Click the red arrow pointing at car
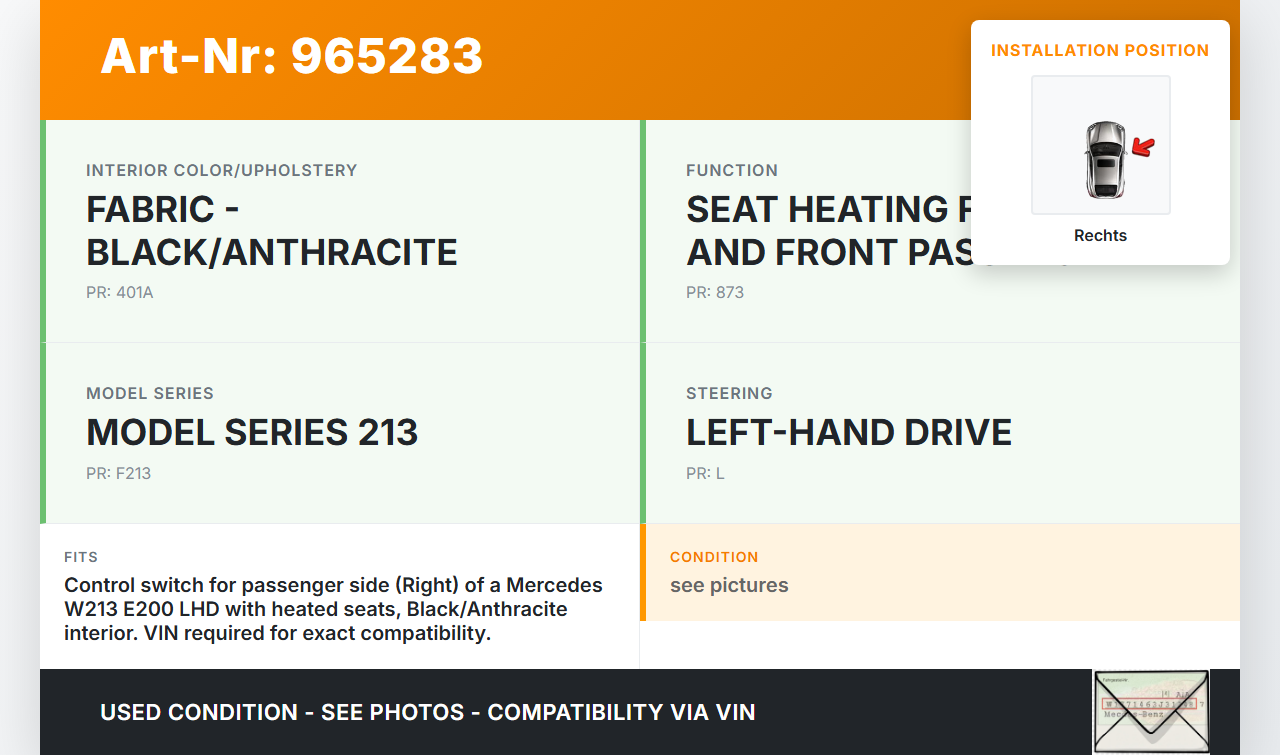 click(1143, 148)
